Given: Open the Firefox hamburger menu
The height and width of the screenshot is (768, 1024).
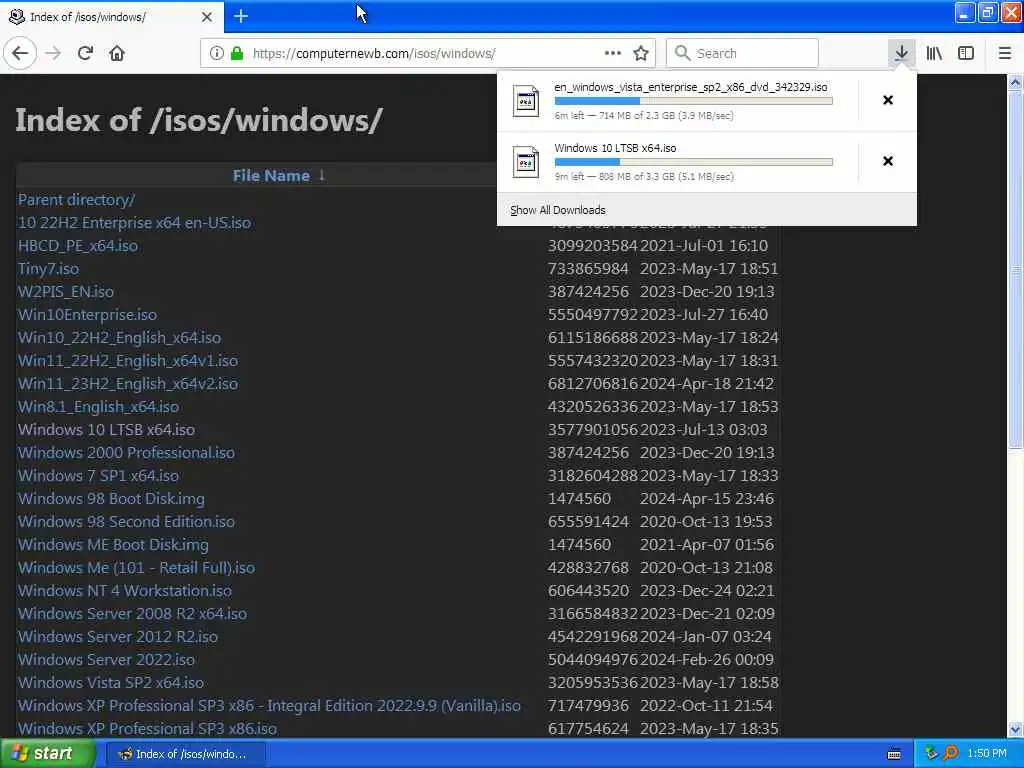Looking at the screenshot, I should click(1005, 54).
